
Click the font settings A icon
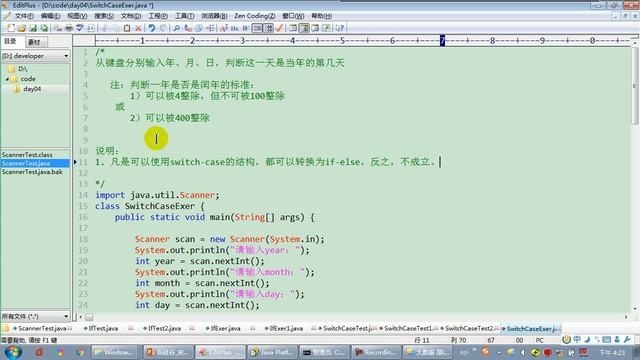click(224, 28)
